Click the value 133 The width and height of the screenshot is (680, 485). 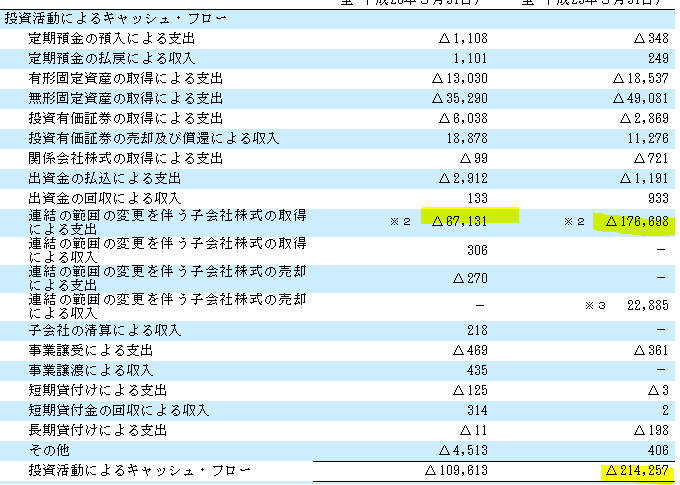coord(477,198)
